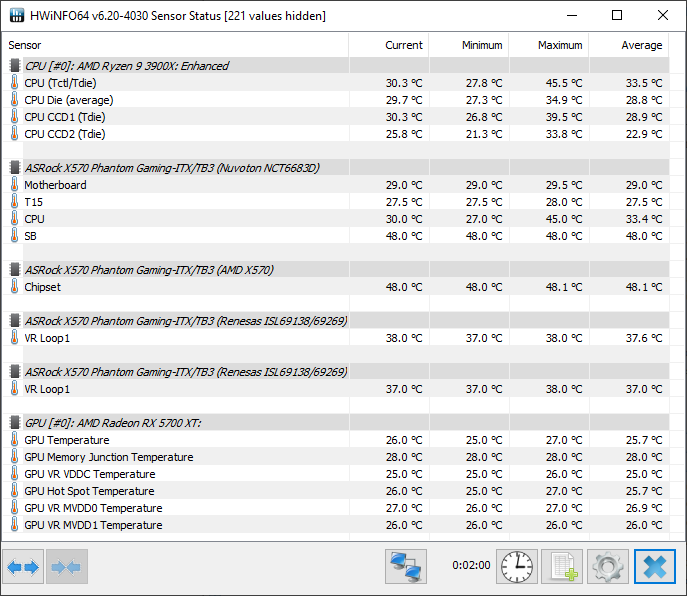Image resolution: width=687 pixels, height=596 pixels.
Task: Click the 37.6 °C average VR Loop1 value
Action: pos(644,338)
